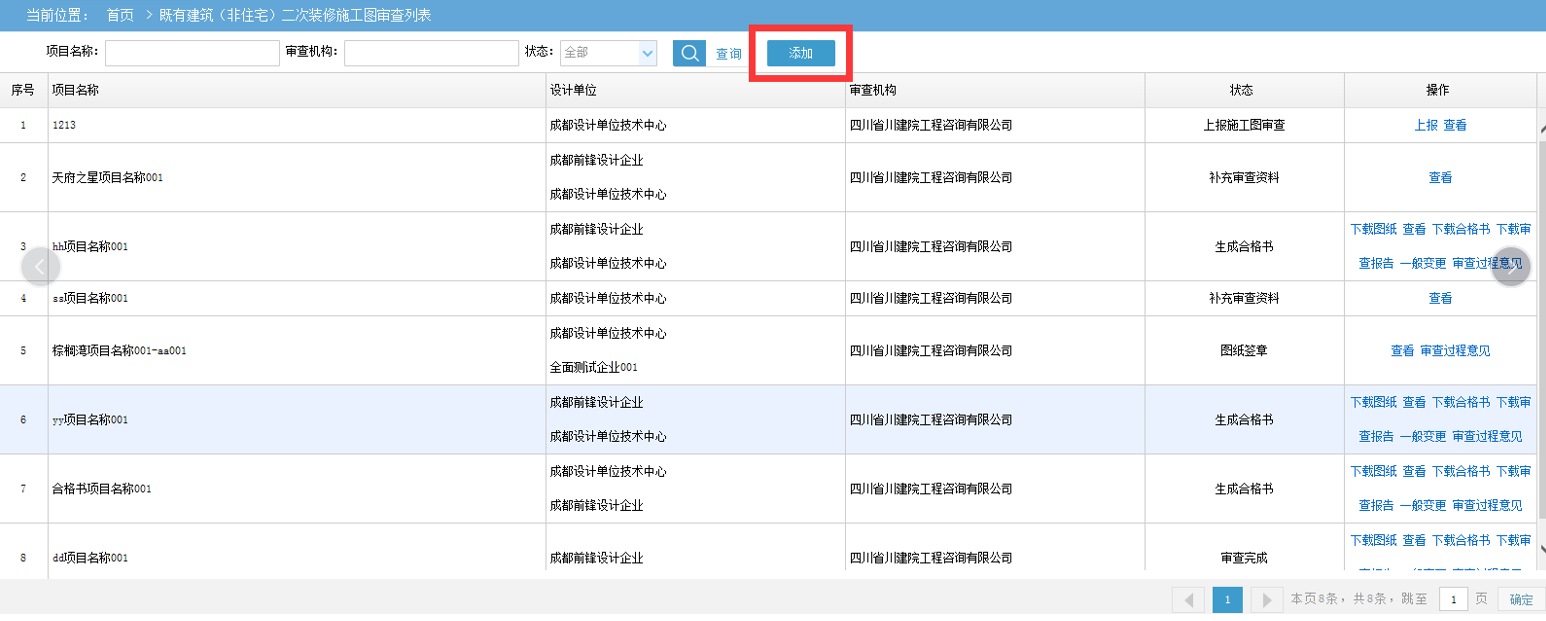The width and height of the screenshot is (1546, 621).
Task: Click the right carousel arrow circle
Action: point(1511,267)
